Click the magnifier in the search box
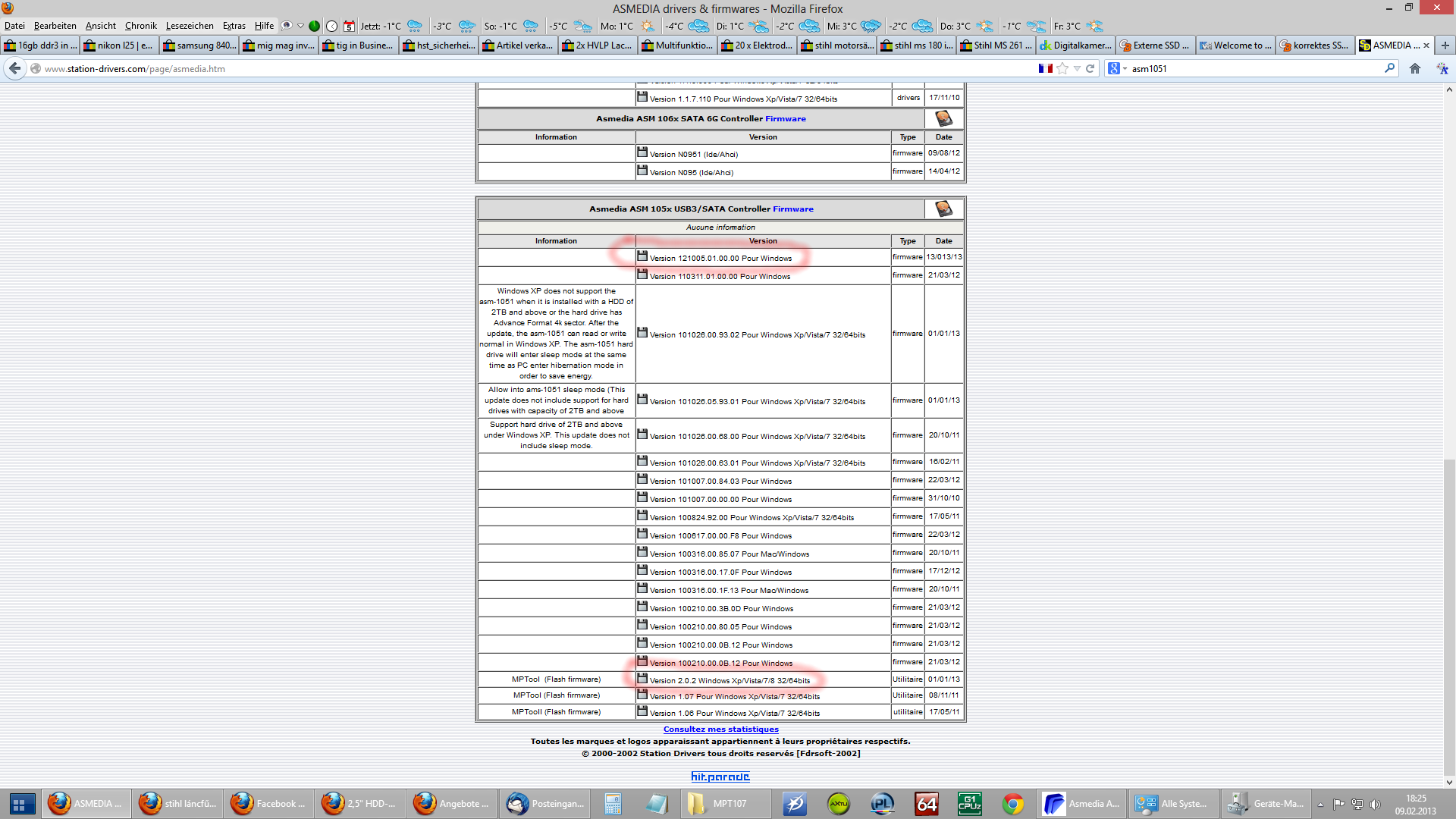 [x=1389, y=68]
